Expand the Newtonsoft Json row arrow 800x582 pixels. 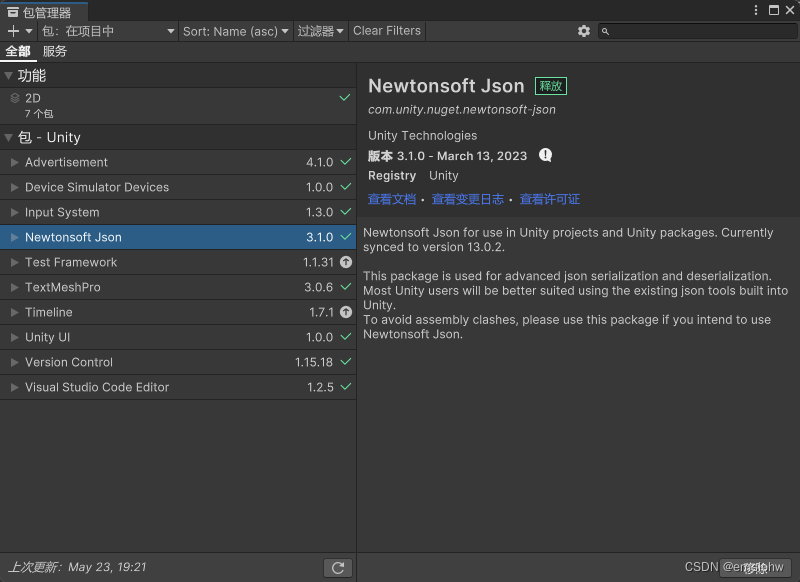14,237
